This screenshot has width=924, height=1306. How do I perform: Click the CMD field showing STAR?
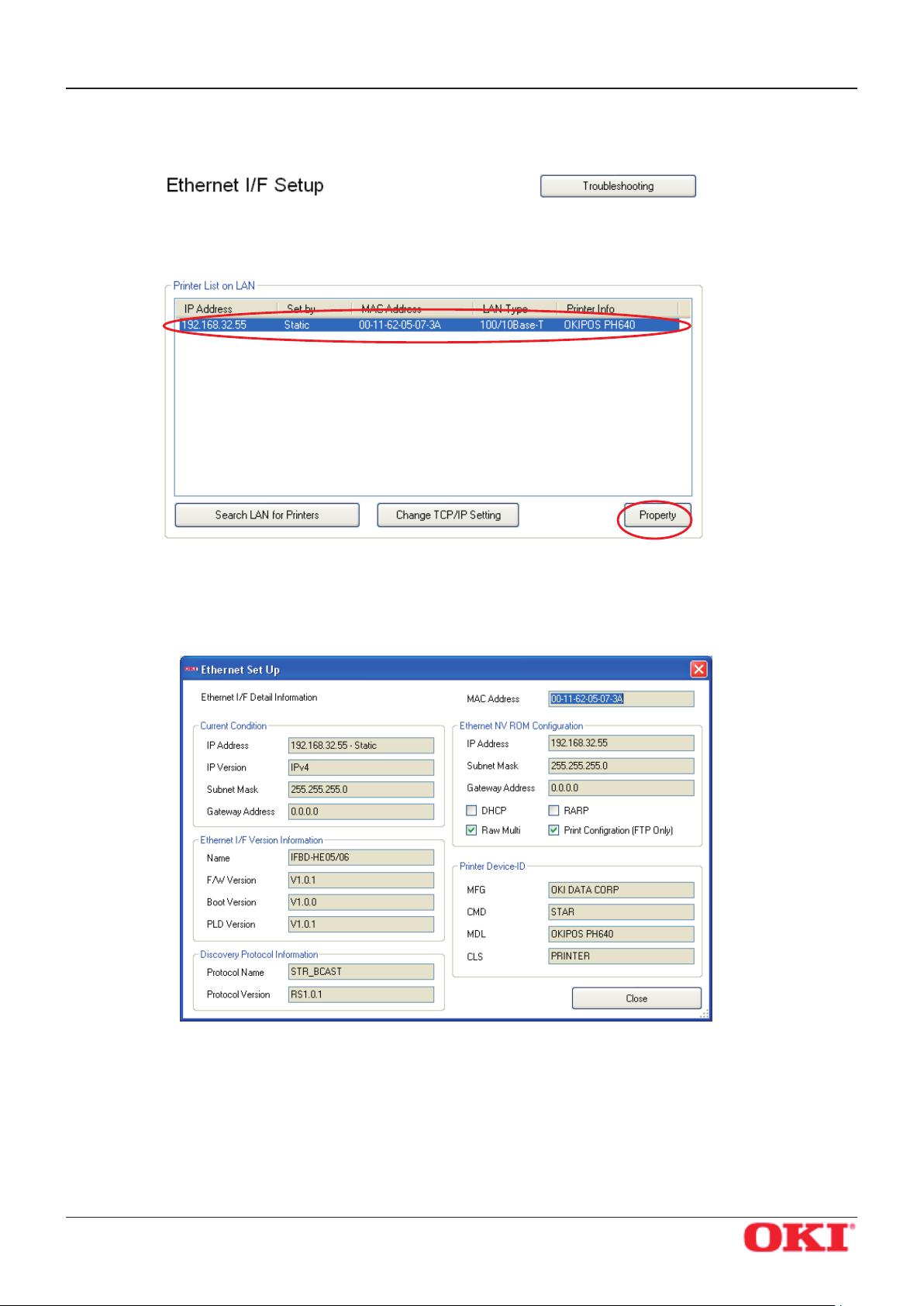pos(621,912)
